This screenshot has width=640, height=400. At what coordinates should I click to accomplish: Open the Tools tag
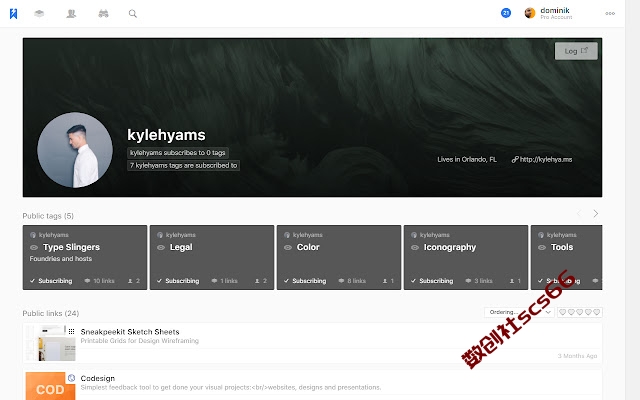[562, 247]
